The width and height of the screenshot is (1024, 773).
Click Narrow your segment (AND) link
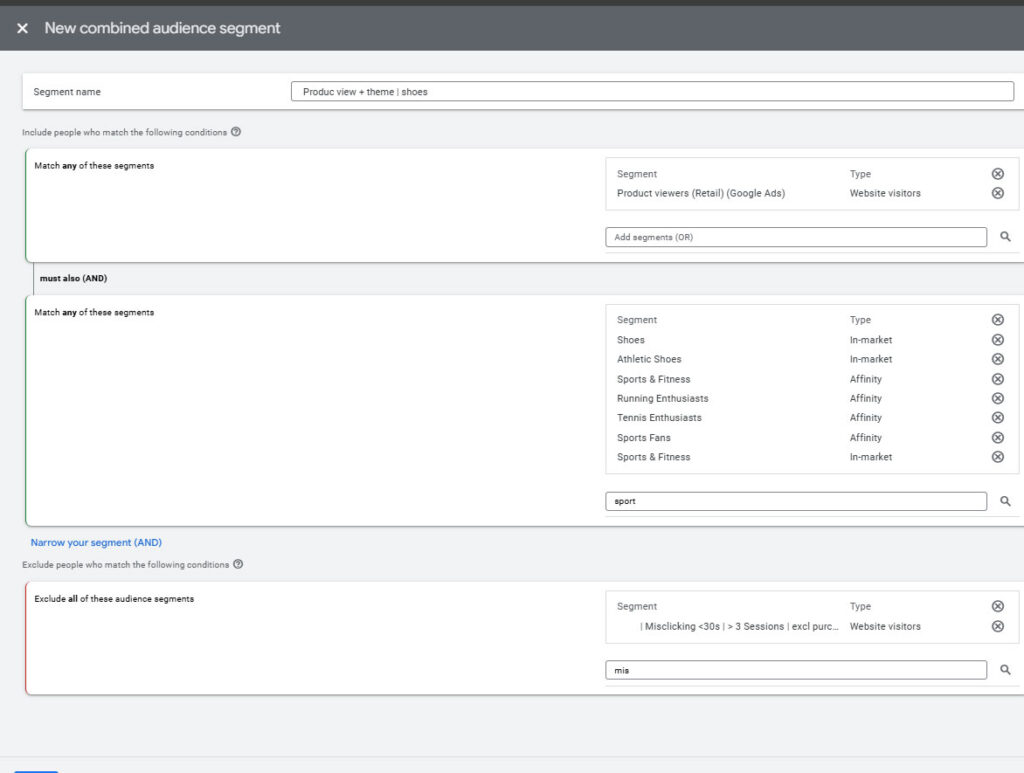coord(96,543)
